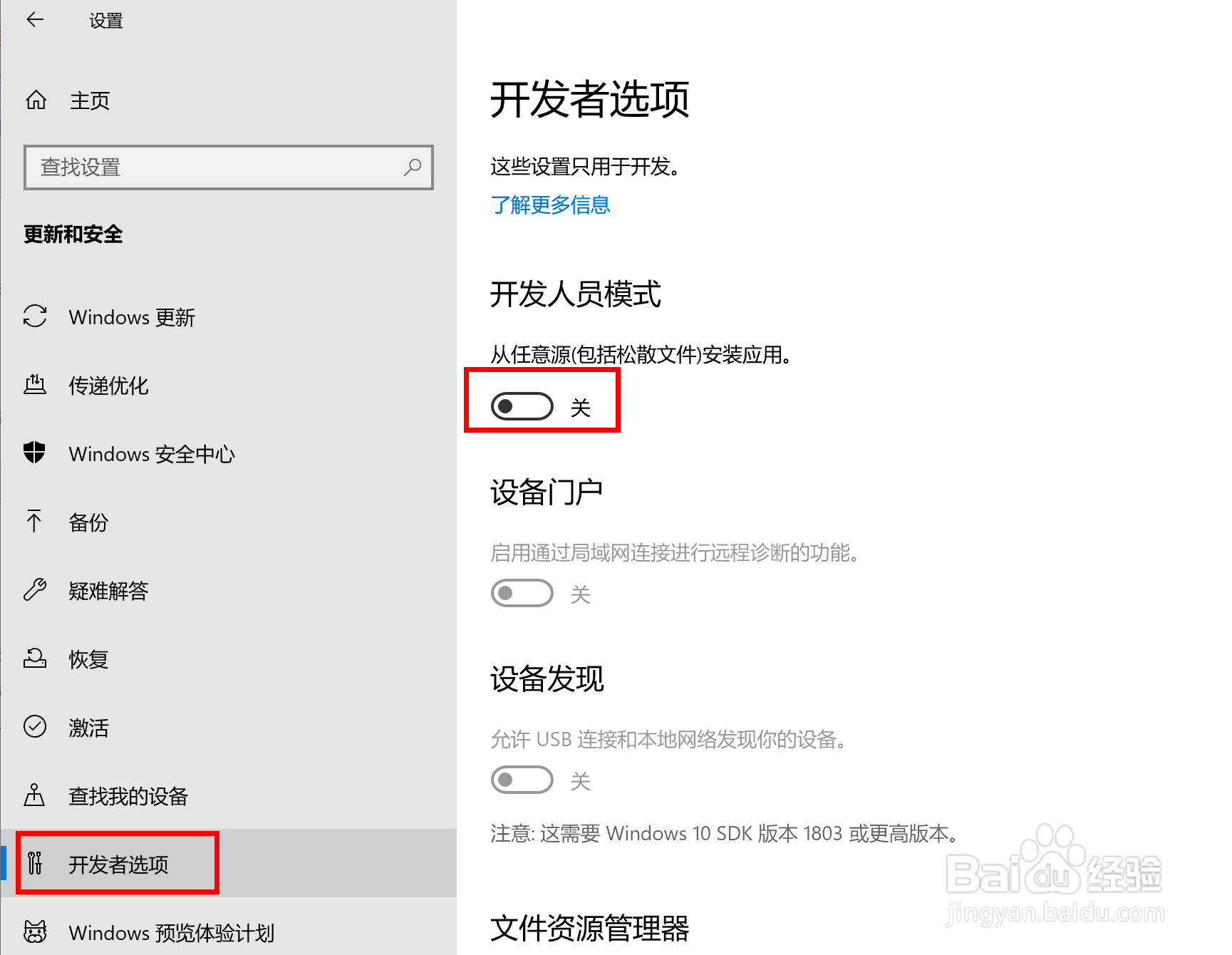Viewport: 1232px width, 955px height.
Task: Click the 查找设置 search field
Action: (x=228, y=167)
